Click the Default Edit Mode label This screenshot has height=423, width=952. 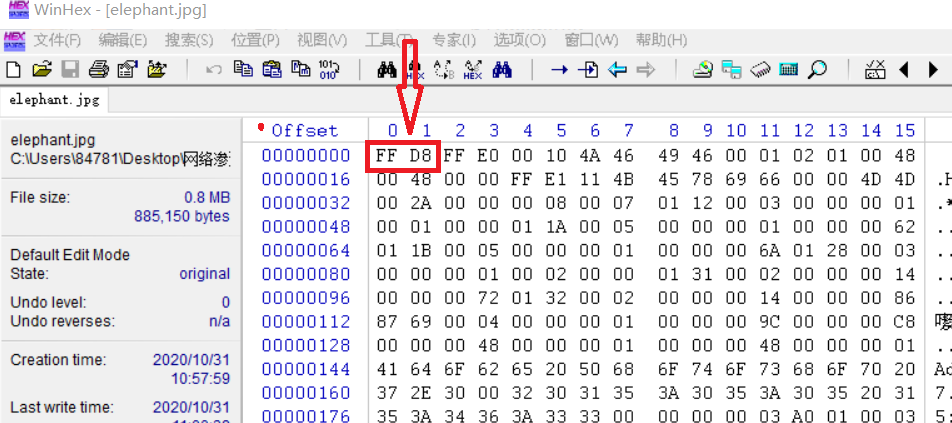click(70, 255)
